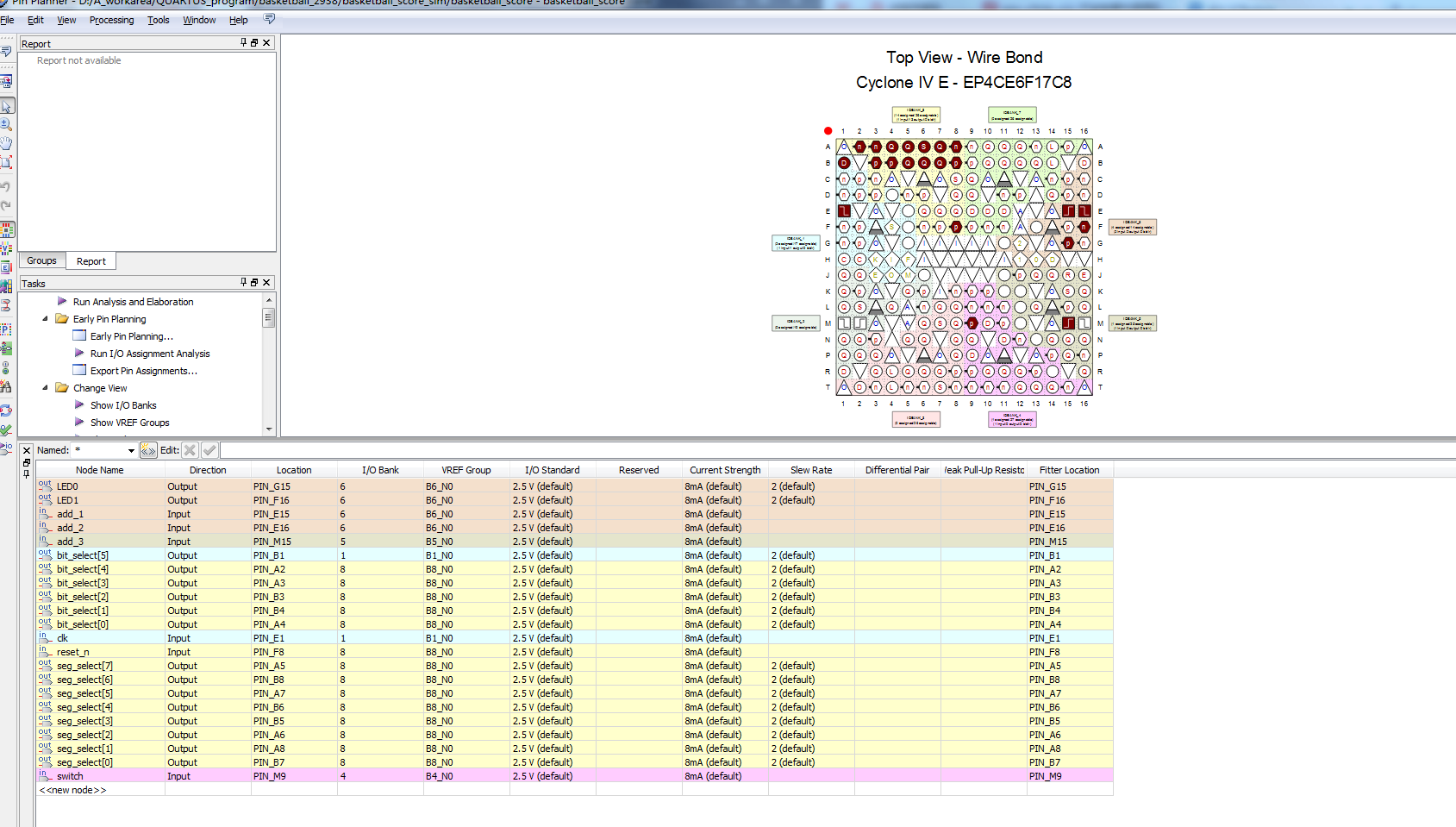Sort by the I/O Standard column header
Image resolution: width=1456 pixels, height=827 pixels.
coord(553,470)
